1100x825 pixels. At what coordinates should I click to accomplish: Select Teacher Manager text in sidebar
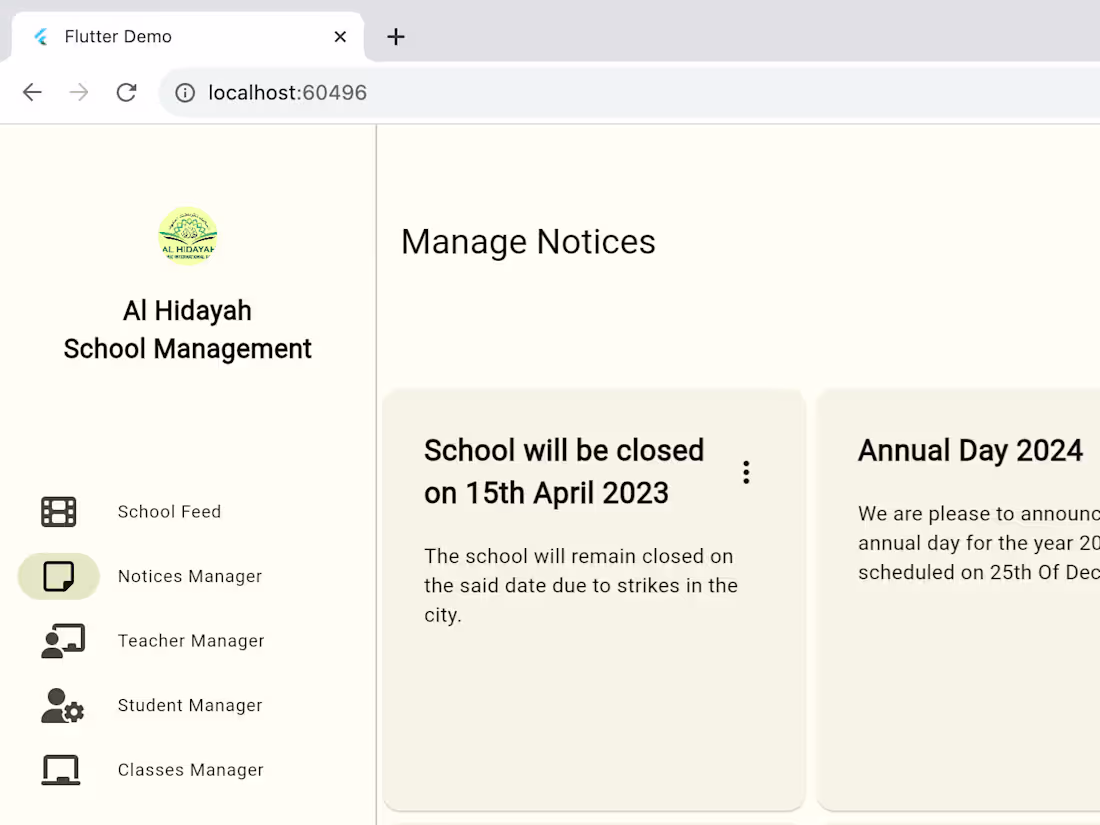point(191,641)
